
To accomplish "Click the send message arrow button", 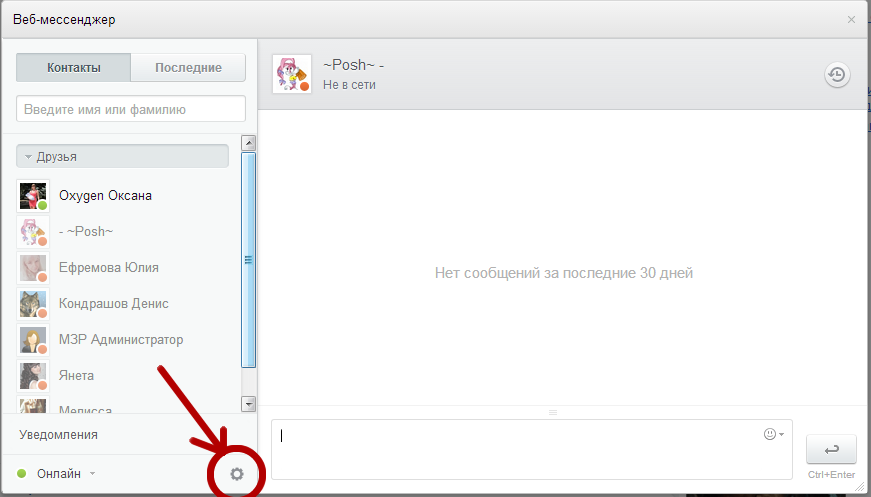I will 831,449.
